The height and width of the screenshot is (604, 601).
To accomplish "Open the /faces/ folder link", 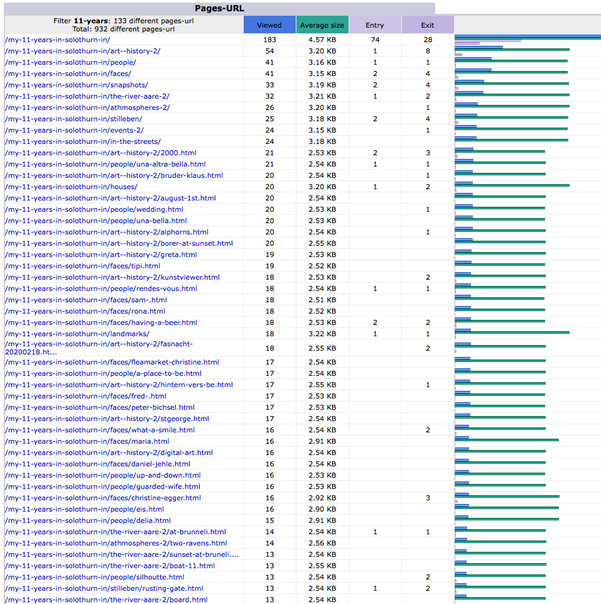I will [68, 74].
